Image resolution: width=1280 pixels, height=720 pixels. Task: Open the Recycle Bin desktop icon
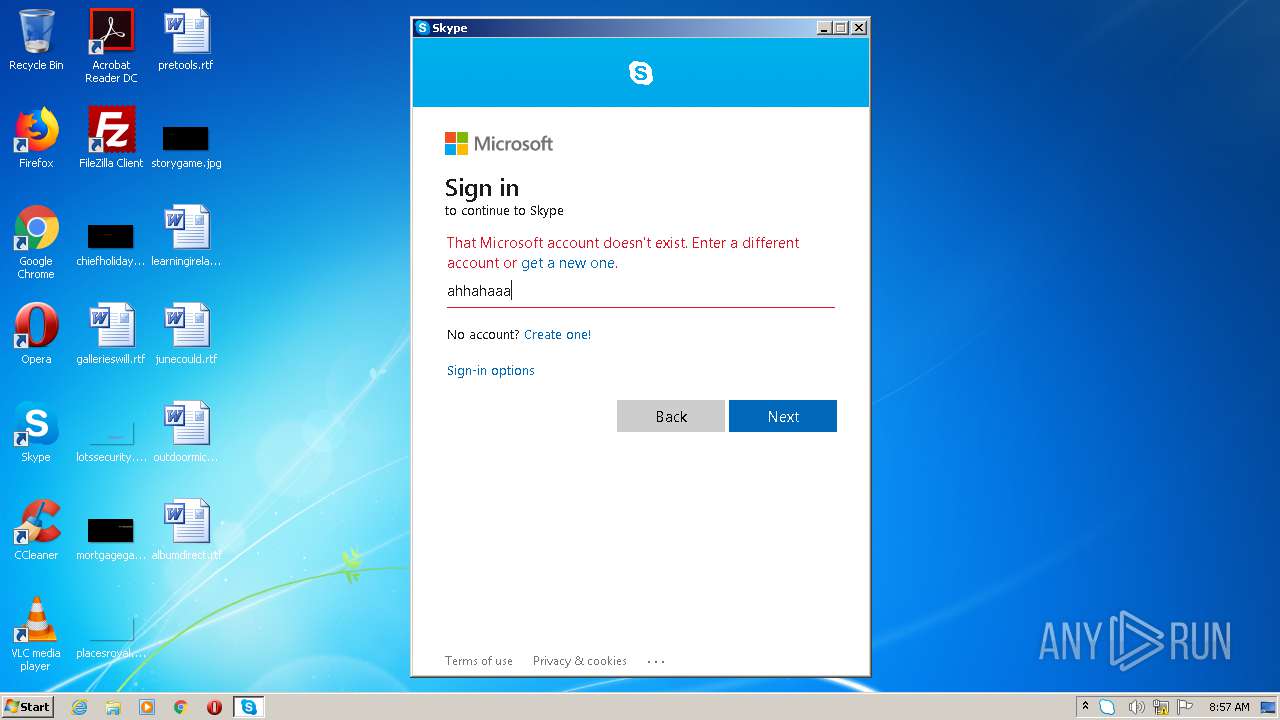36,40
